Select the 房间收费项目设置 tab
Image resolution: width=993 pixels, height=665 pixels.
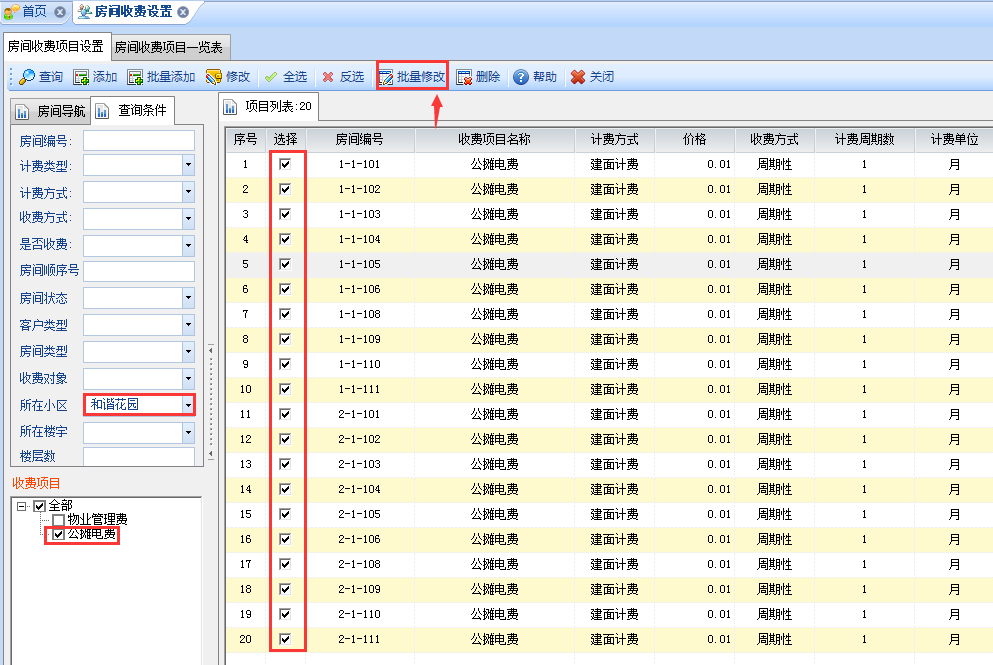(x=56, y=46)
